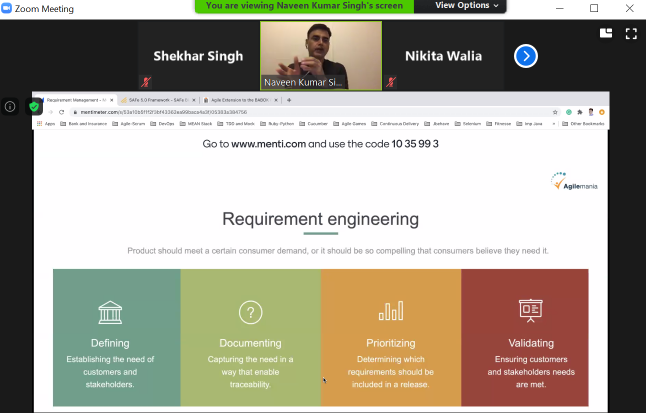Click the orange update icon

click(602, 112)
